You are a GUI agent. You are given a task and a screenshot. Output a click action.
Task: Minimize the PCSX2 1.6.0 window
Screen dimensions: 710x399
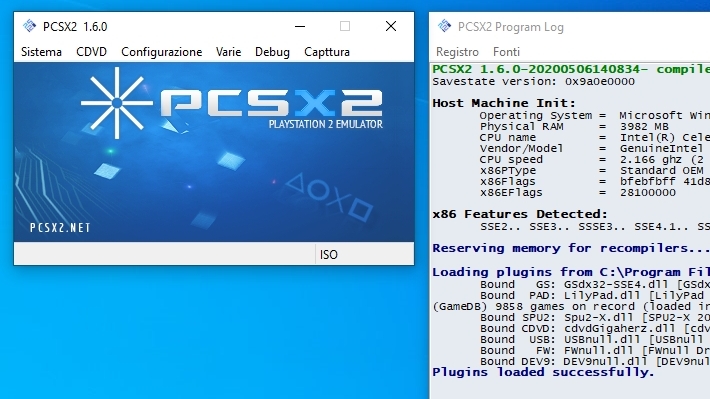pyautogui.click(x=300, y=26)
